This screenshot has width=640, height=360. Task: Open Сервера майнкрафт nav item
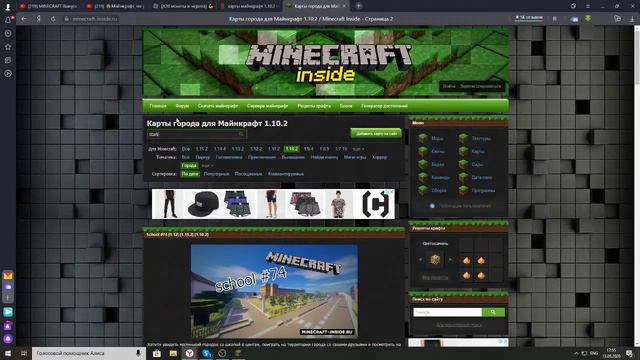[267, 106]
